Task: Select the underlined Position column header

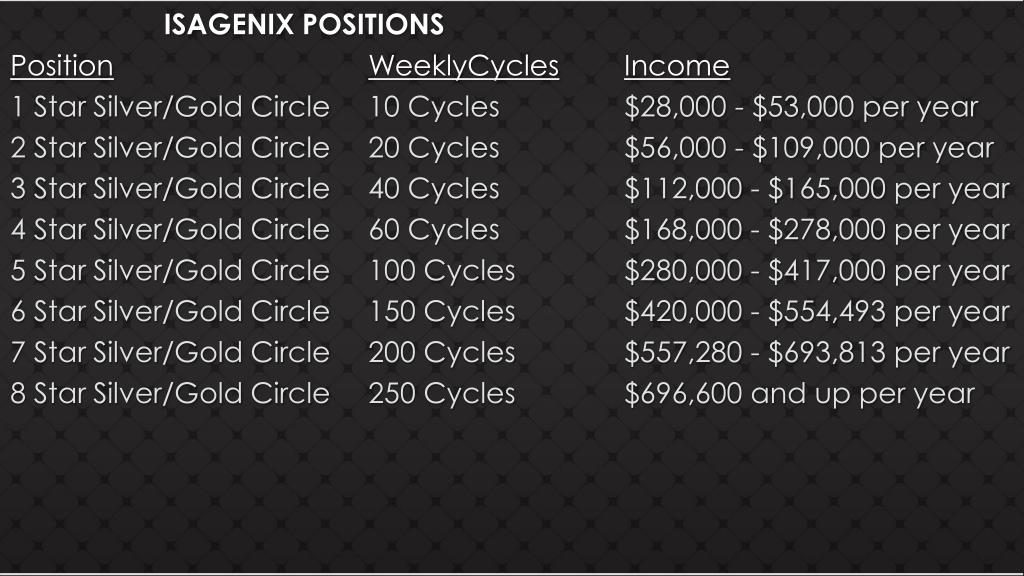Action: [x=62, y=66]
